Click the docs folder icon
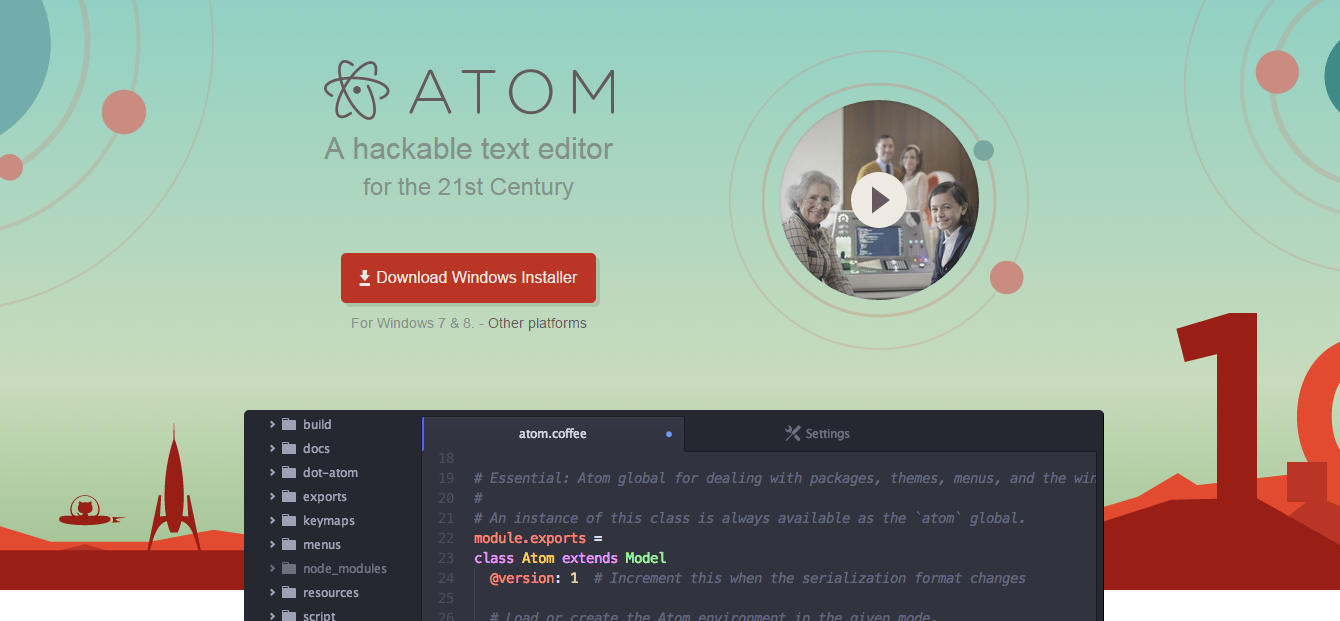The height and width of the screenshot is (621, 1340). pyautogui.click(x=289, y=448)
